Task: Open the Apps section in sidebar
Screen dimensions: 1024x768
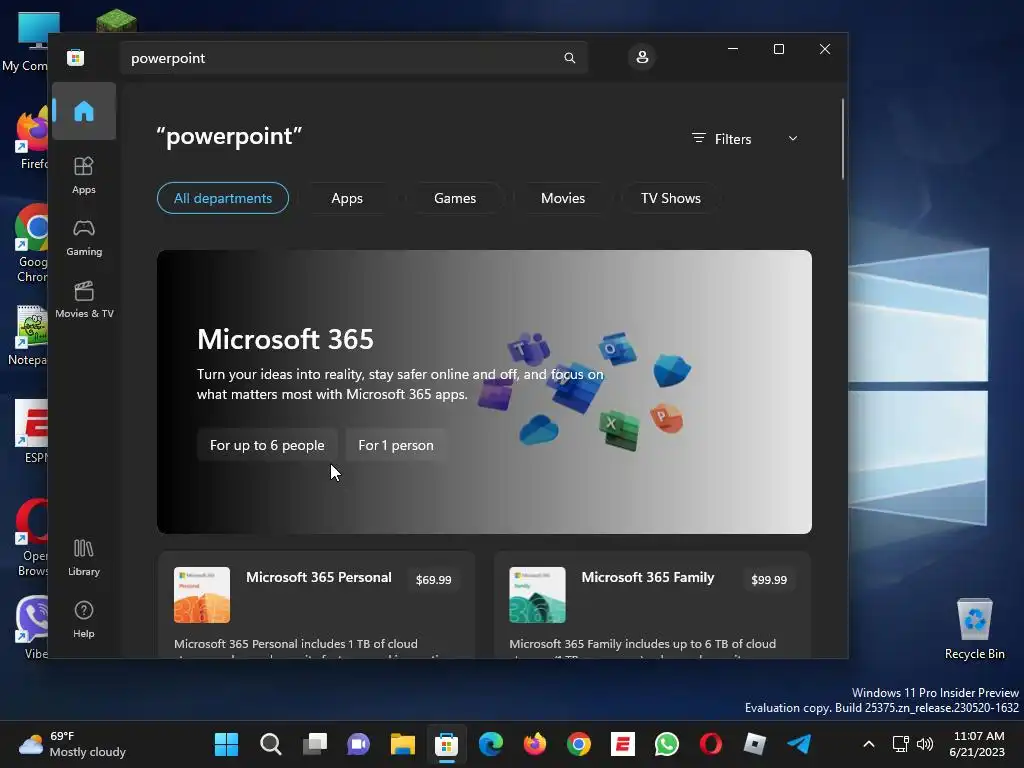Action: 84,175
